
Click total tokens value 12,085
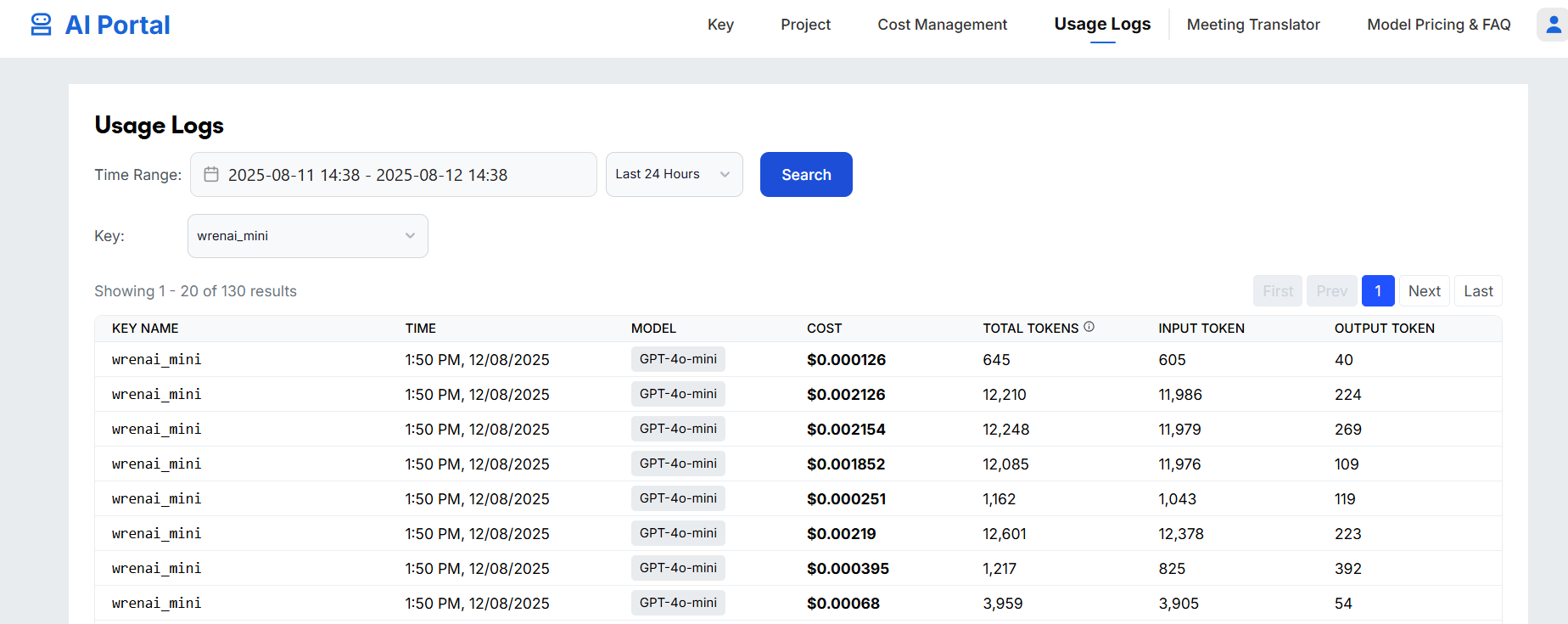click(x=1005, y=464)
